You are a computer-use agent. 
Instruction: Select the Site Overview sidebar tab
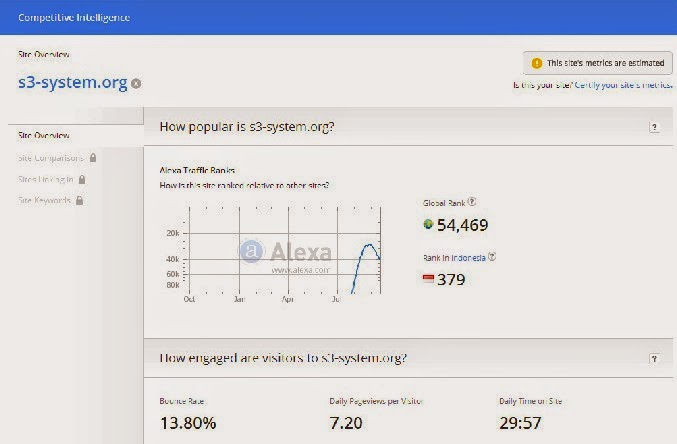(44, 135)
